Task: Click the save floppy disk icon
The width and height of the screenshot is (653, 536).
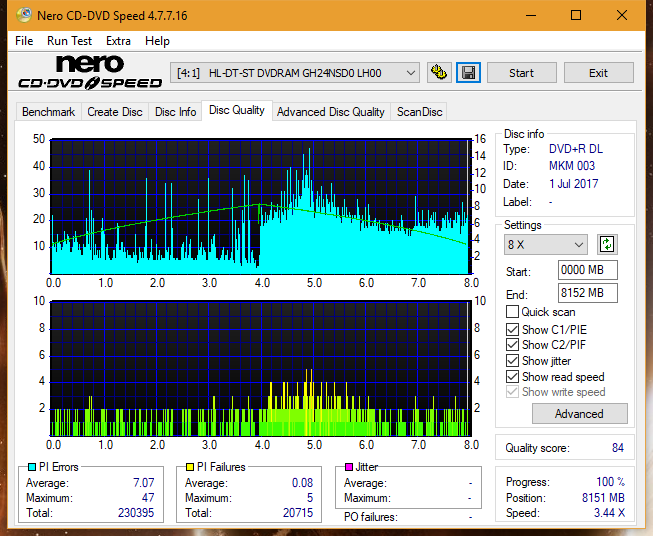Action: [469, 73]
